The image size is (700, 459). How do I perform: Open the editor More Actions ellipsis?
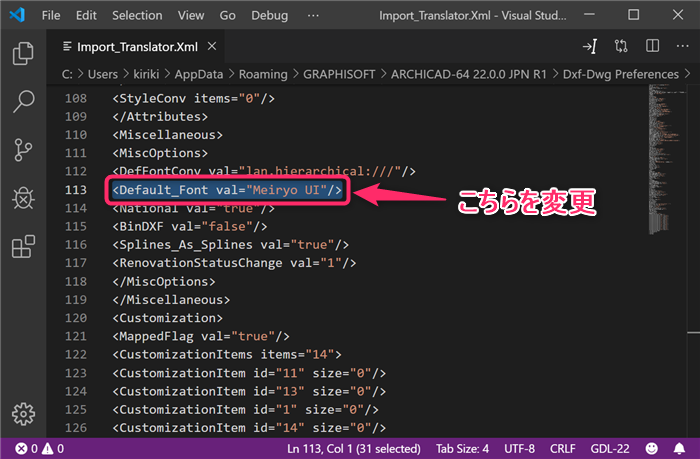683,46
